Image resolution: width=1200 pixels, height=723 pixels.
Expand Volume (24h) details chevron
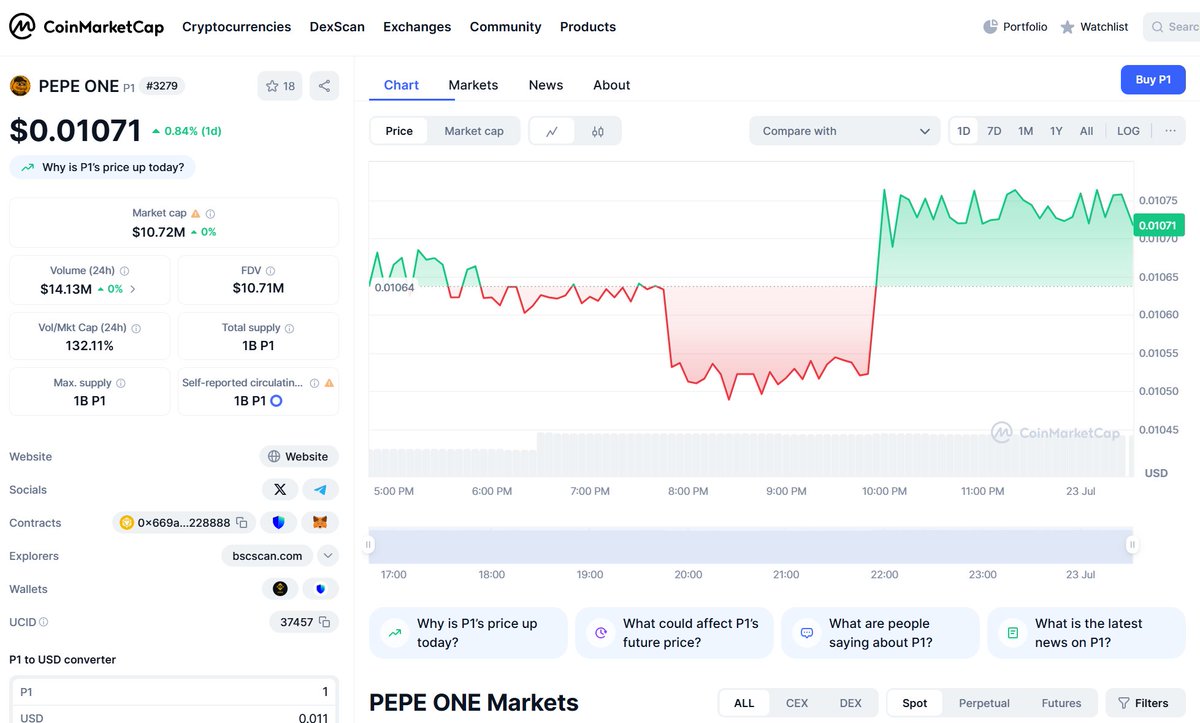coord(134,289)
